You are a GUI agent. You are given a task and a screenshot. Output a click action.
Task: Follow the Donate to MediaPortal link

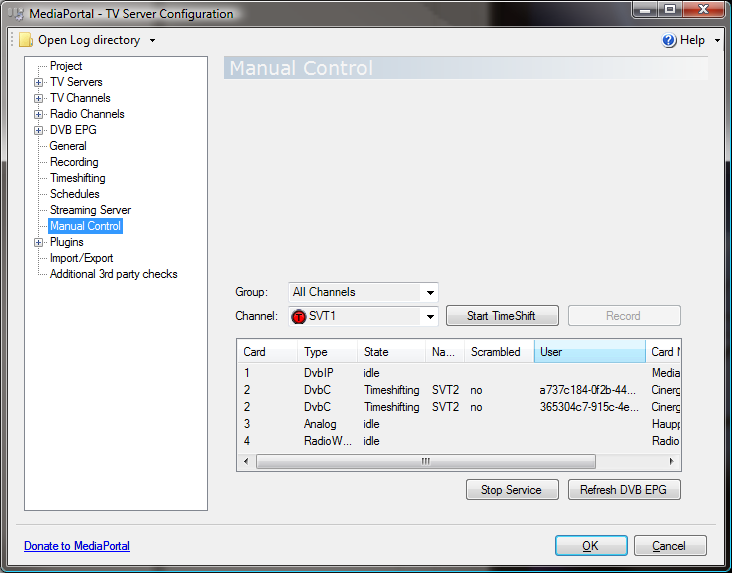click(x=77, y=546)
